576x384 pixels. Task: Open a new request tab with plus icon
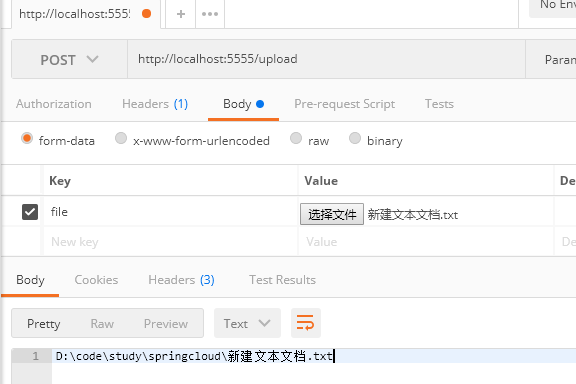[181, 14]
